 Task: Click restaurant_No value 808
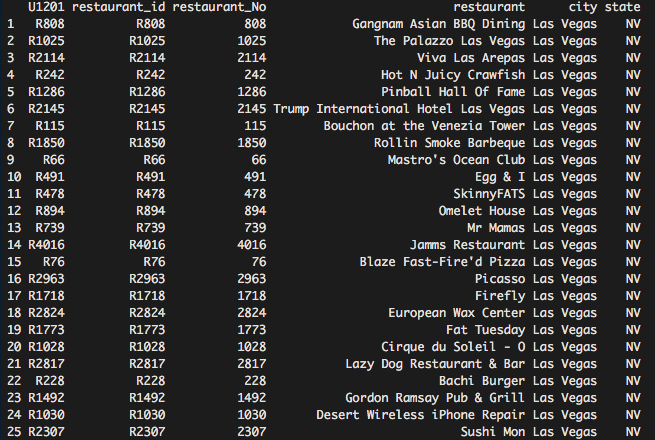255,24
